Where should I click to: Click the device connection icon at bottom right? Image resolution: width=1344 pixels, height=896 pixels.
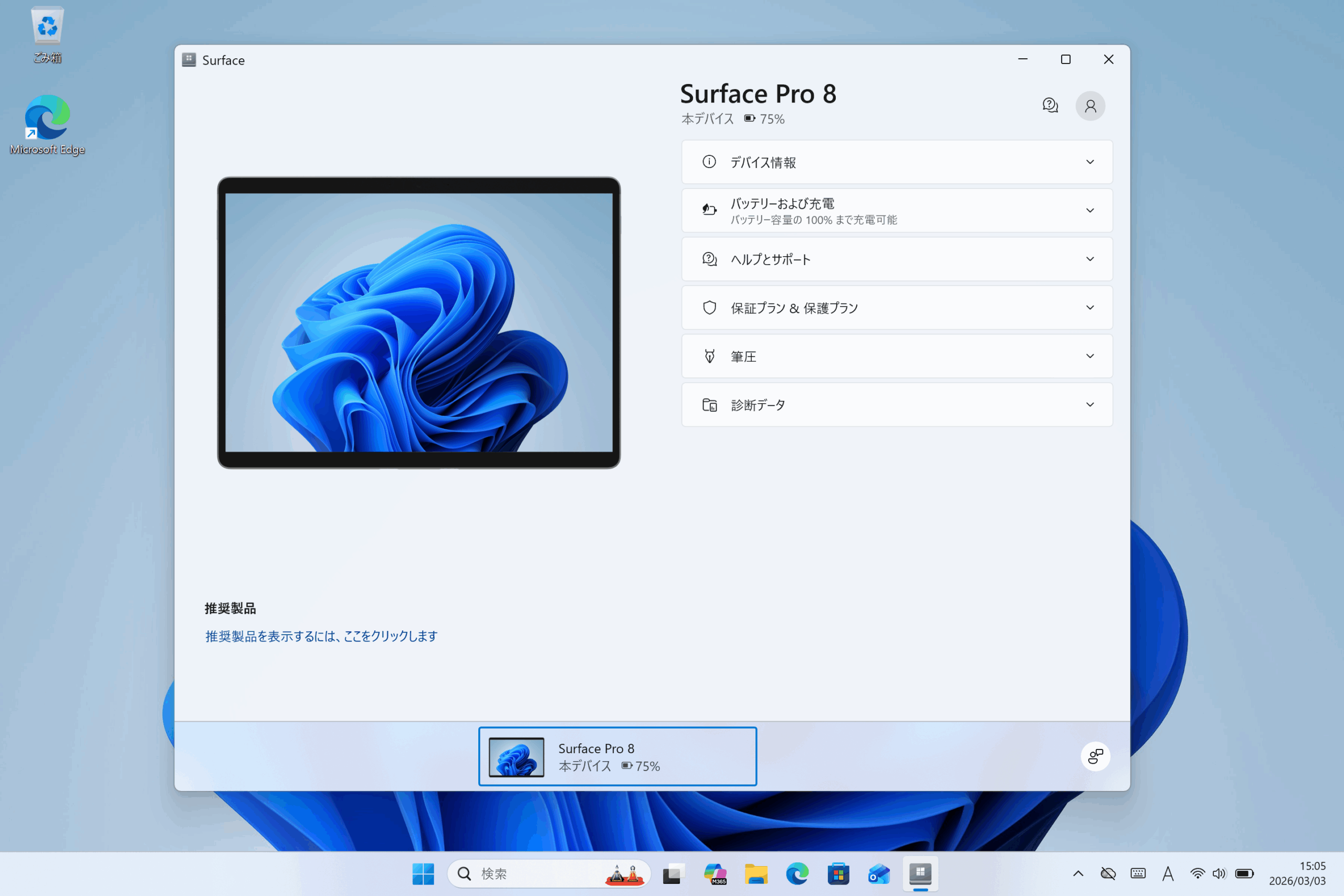click(1095, 756)
